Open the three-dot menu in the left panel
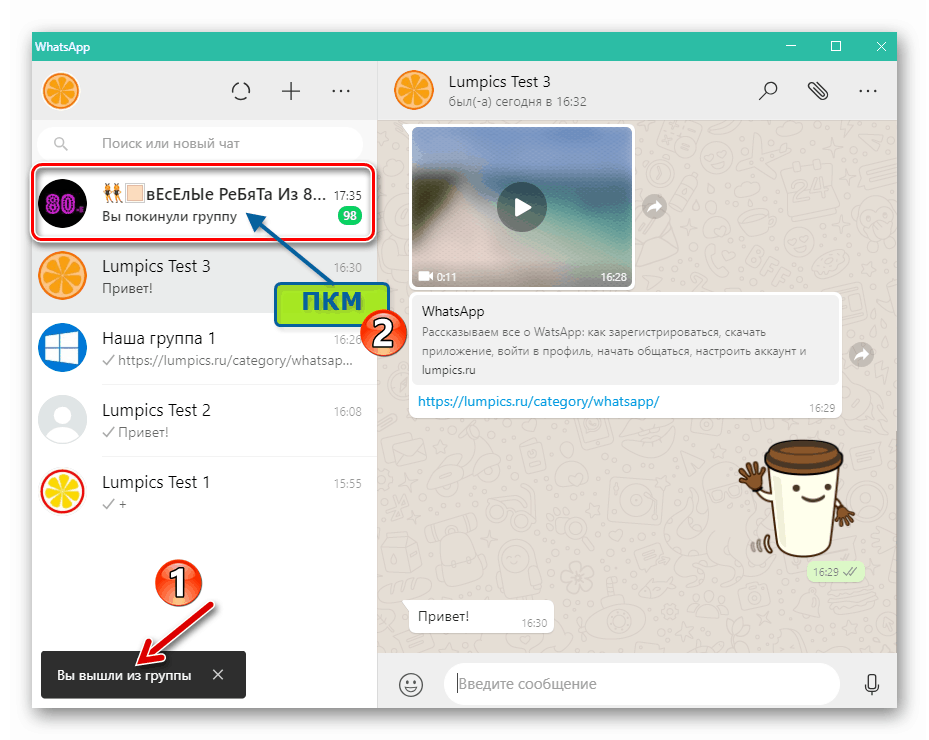 [x=341, y=91]
